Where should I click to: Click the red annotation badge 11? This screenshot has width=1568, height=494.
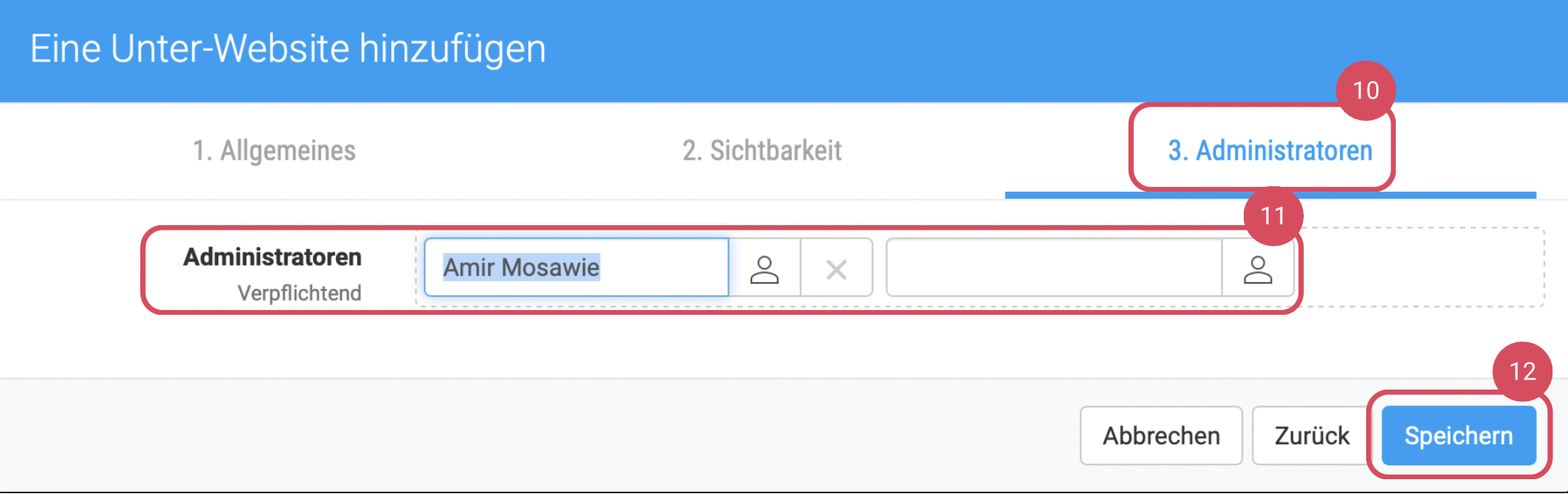pyautogui.click(x=1273, y=216)
